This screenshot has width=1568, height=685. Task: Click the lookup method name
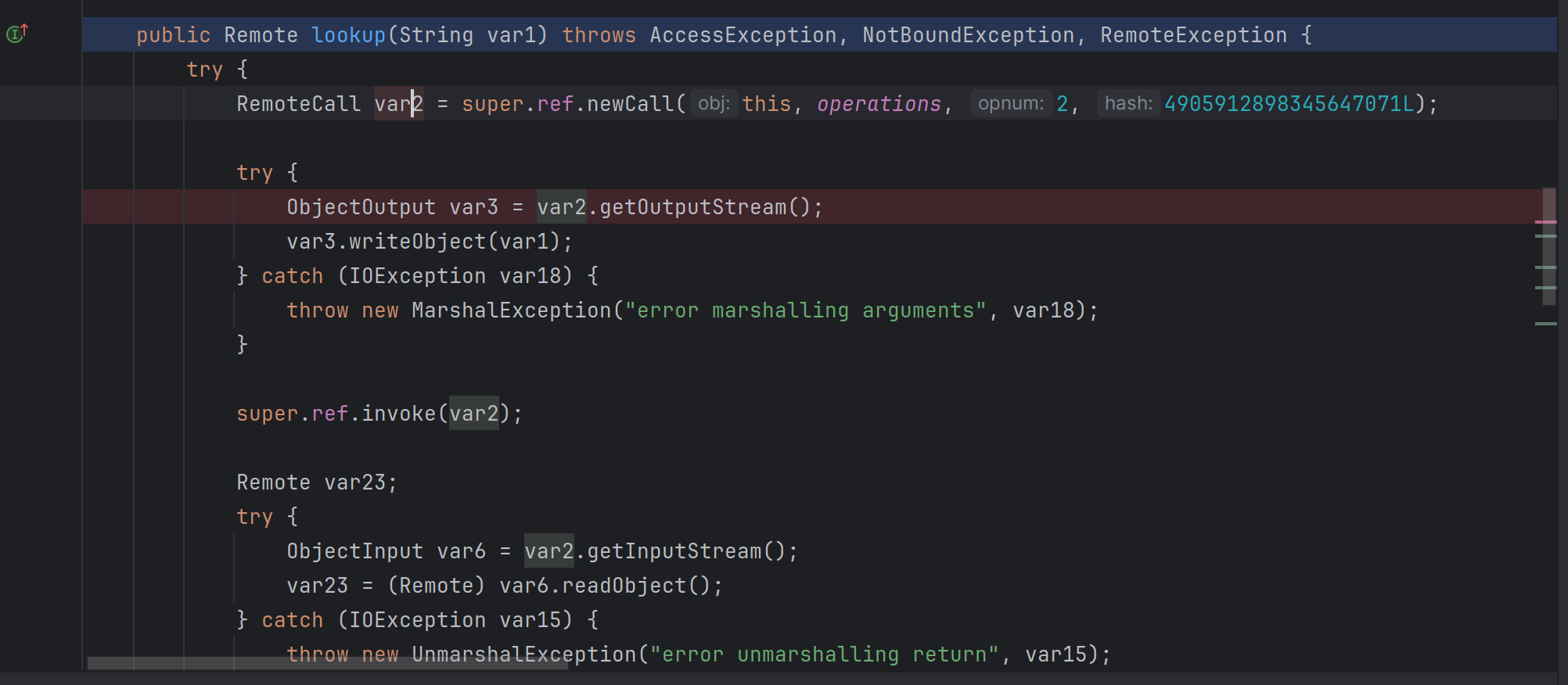coord(349,35)
